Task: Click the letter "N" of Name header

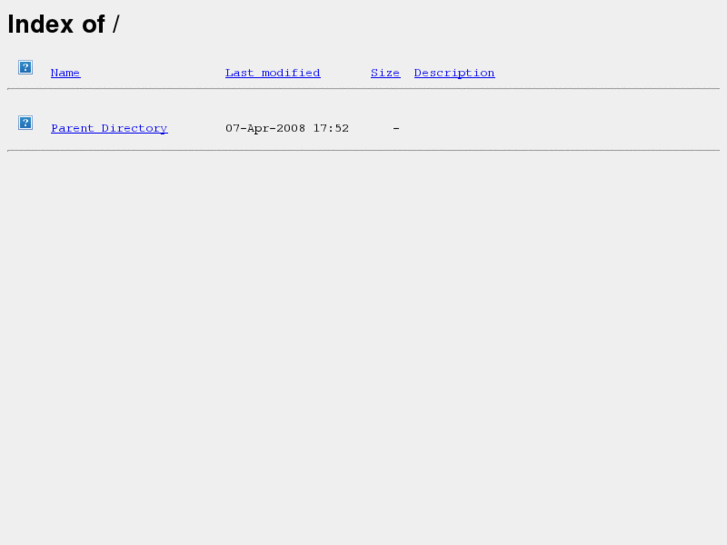Action: 54,73
